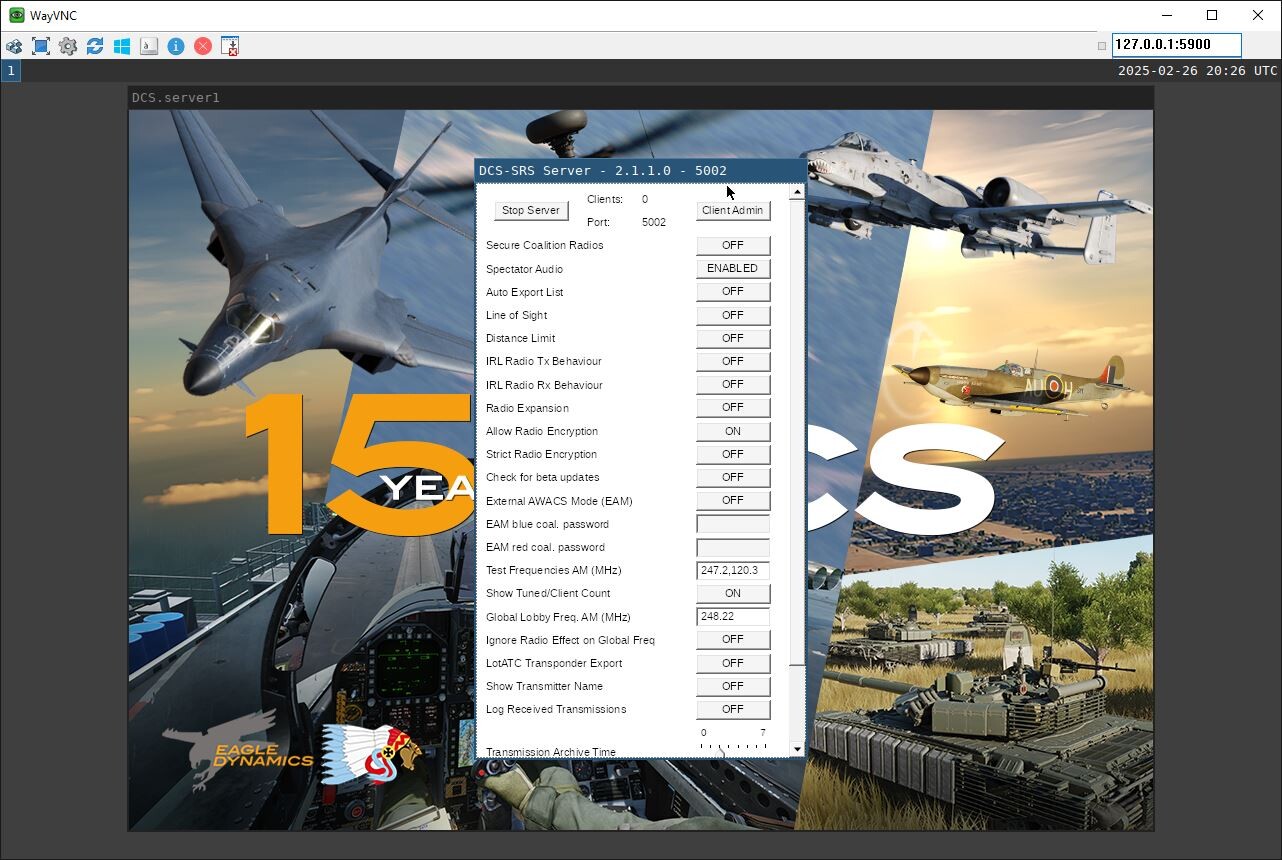Image resolution: width=1282 pixels, height=860 pixels.
Task: Select workspace tab 1
Action: (x=10, y=71)
